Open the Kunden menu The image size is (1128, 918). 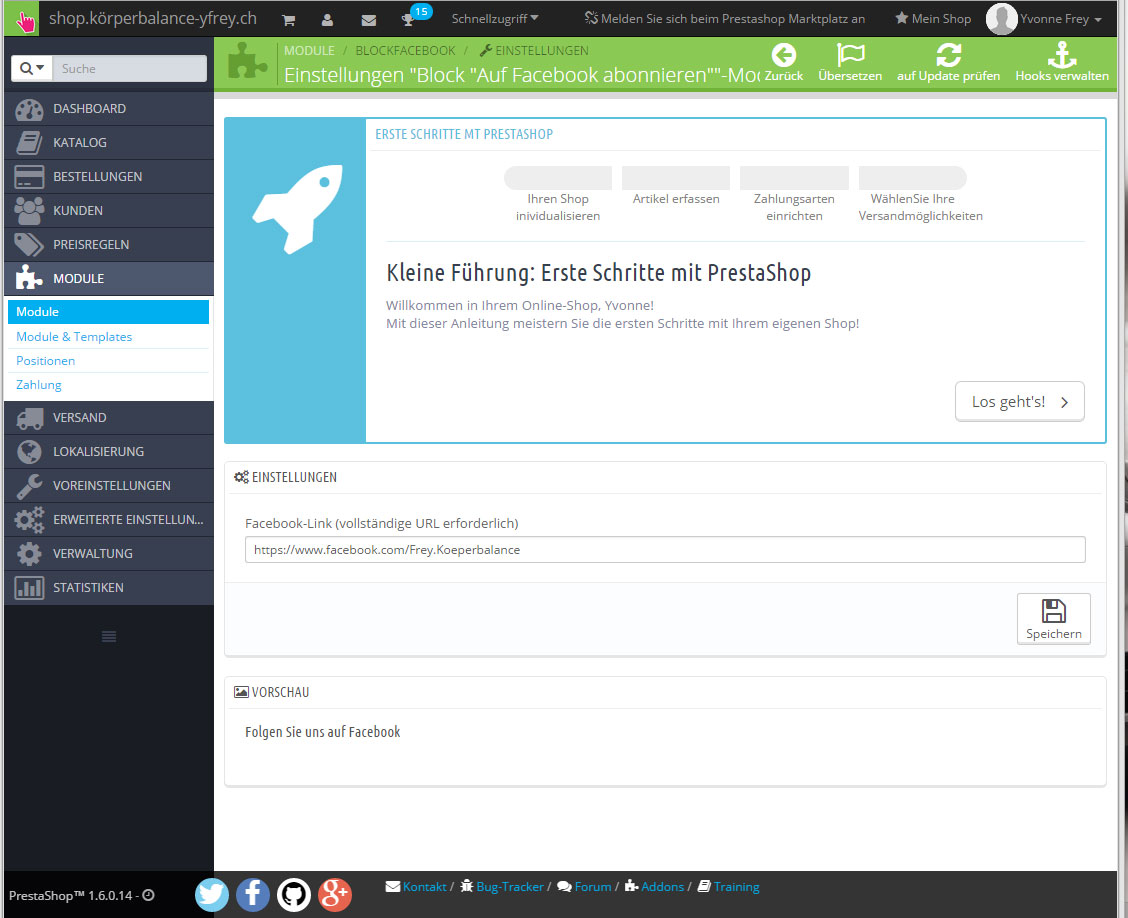click(109, 210)
